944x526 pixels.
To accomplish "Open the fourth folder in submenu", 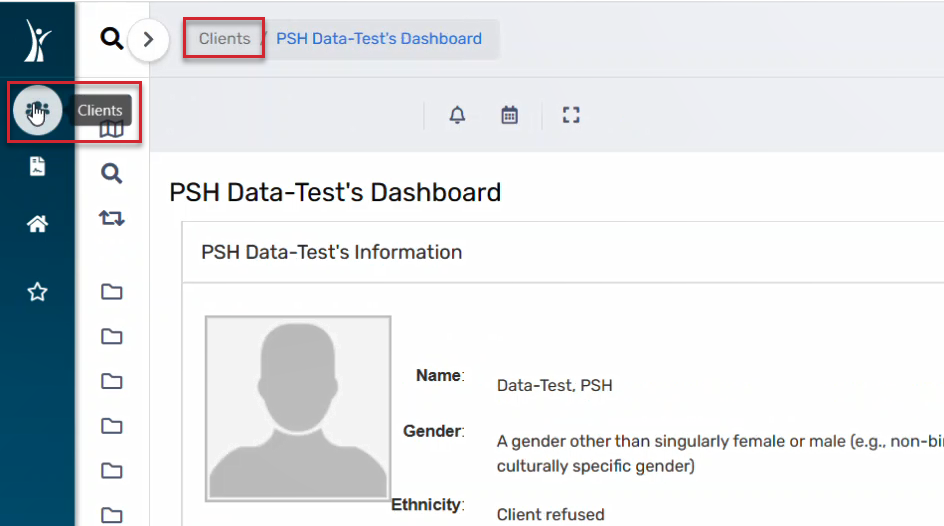I will 111,426.
